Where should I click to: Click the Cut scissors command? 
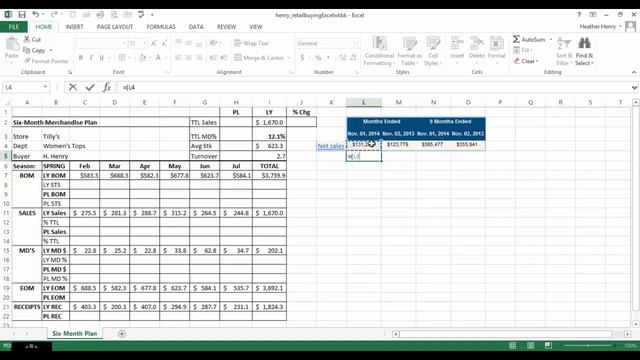tap(32, 39)
